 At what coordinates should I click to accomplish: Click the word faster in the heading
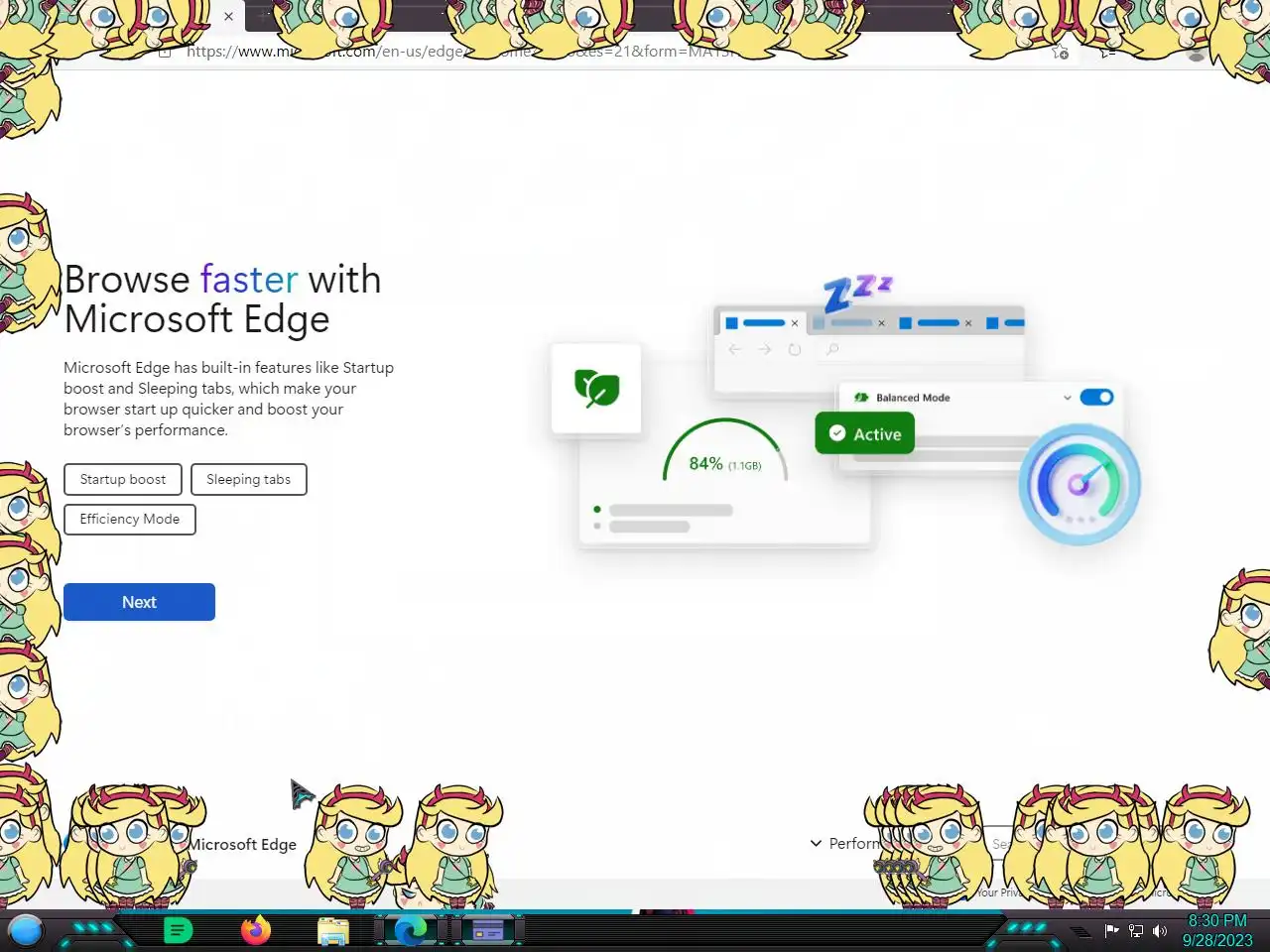pos(249,280)
